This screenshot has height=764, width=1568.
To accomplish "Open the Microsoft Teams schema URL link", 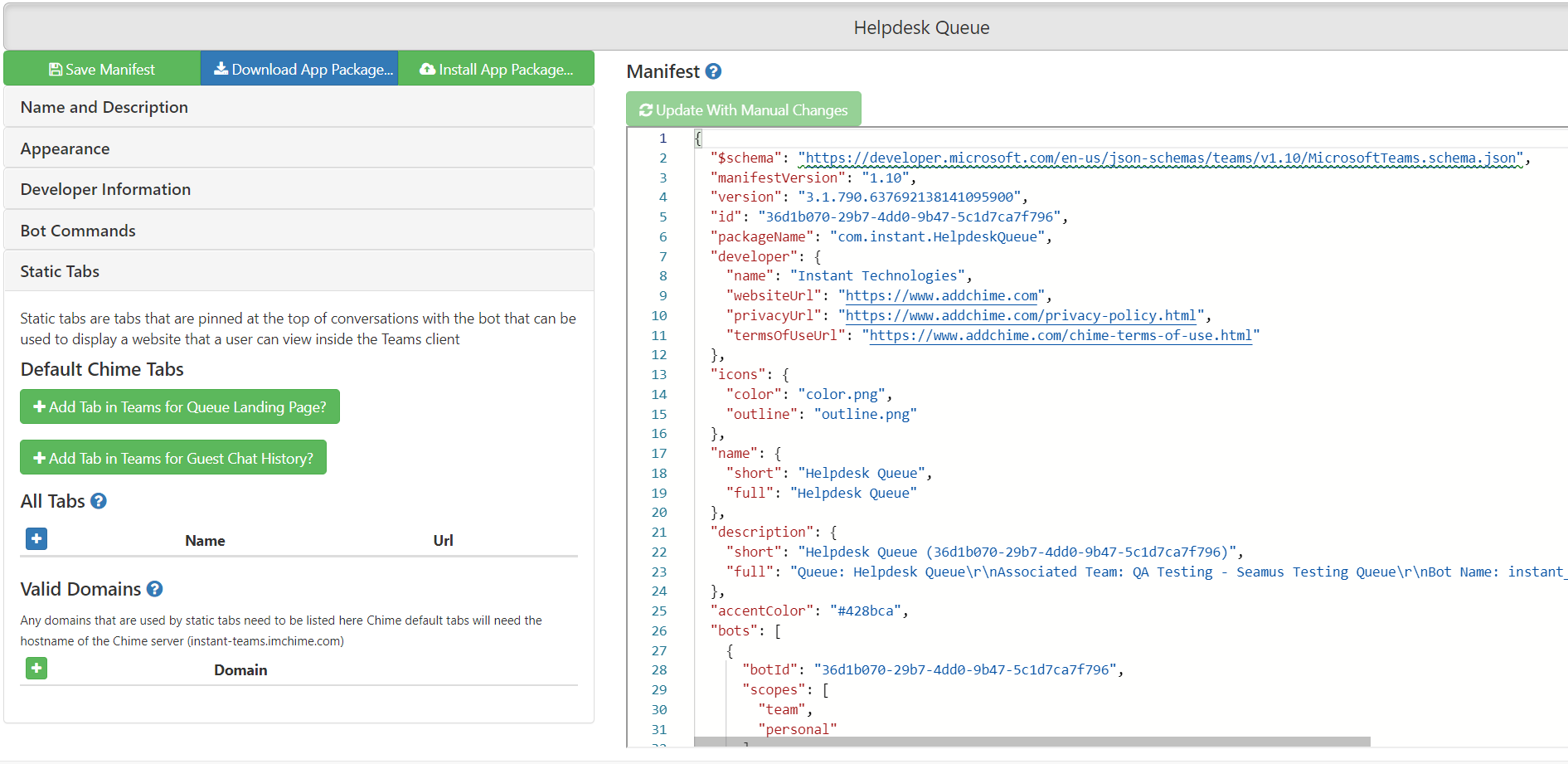I will [1161, 158].
